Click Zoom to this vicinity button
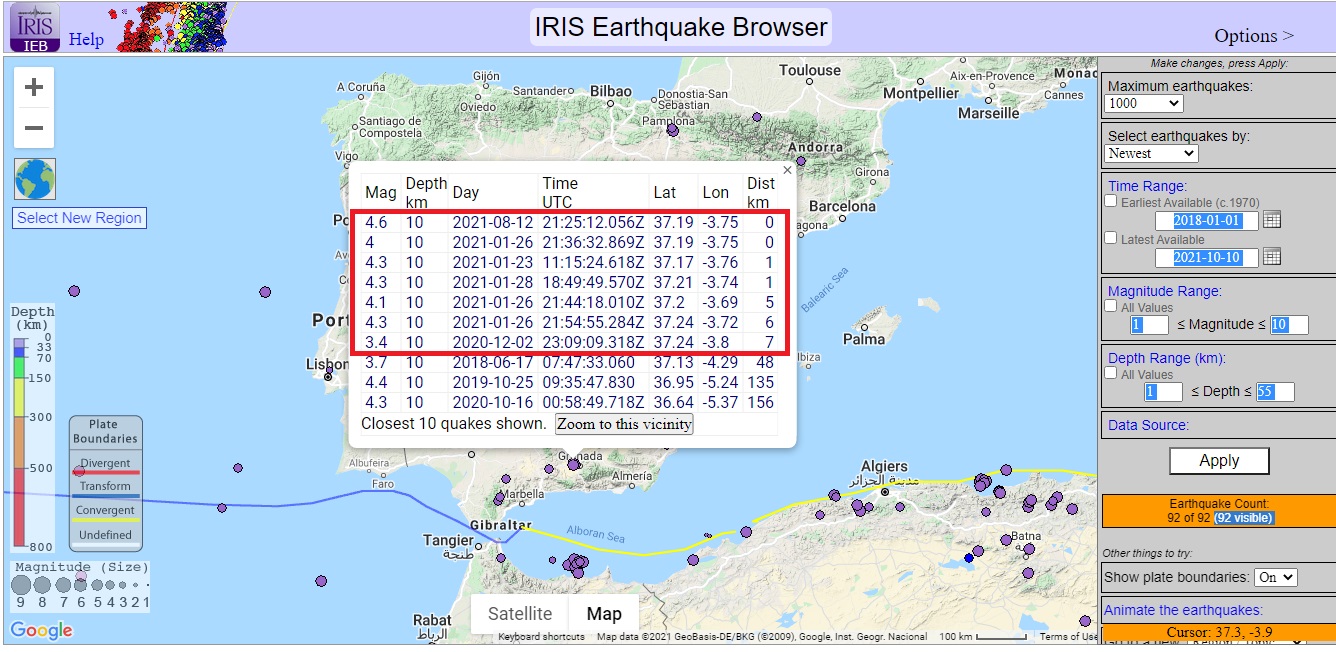Screen dimensions: 1336x652 (x=624, y=424)
